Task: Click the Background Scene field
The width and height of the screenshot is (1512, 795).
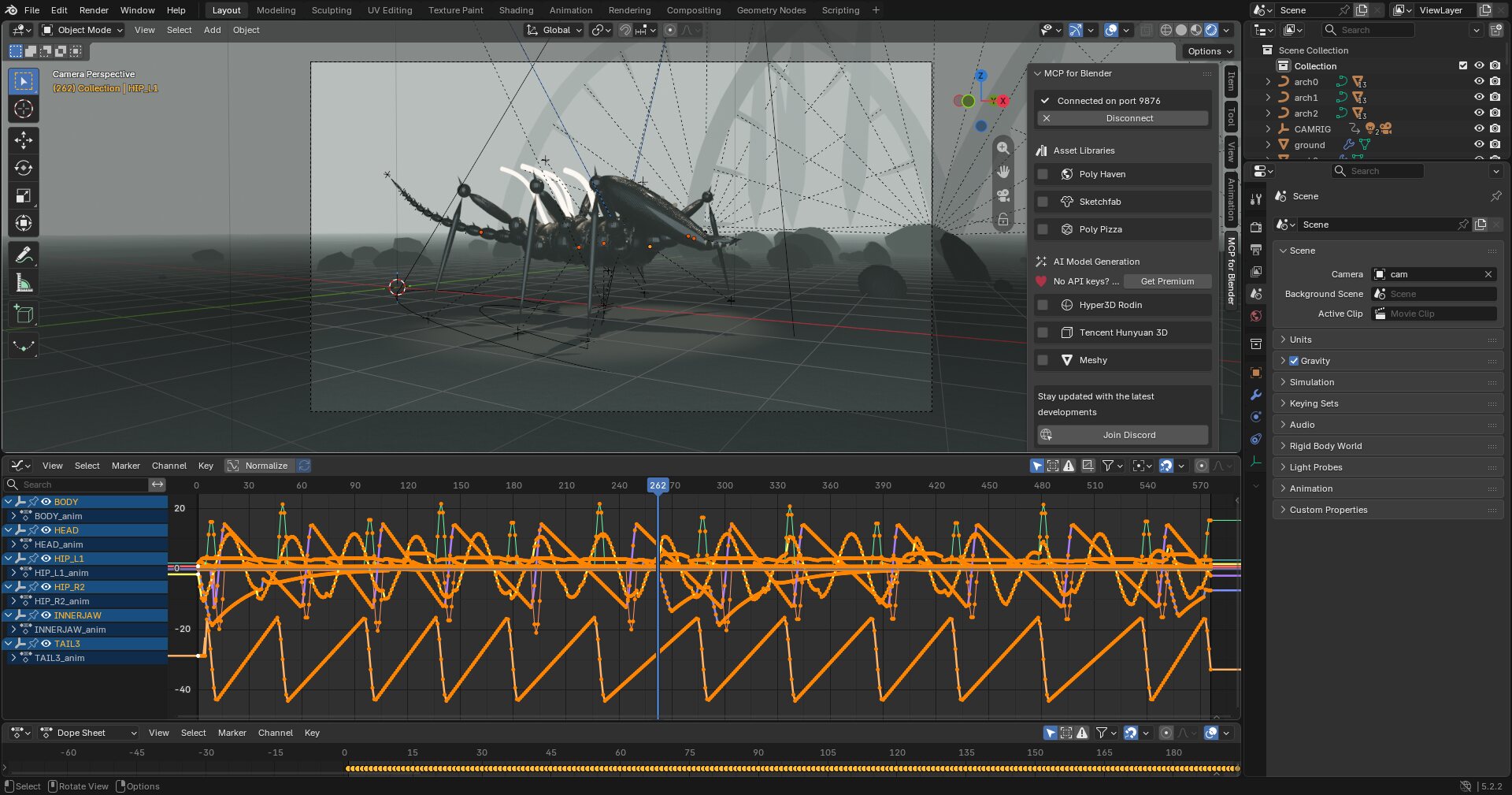Action: tap(1433, 294)
